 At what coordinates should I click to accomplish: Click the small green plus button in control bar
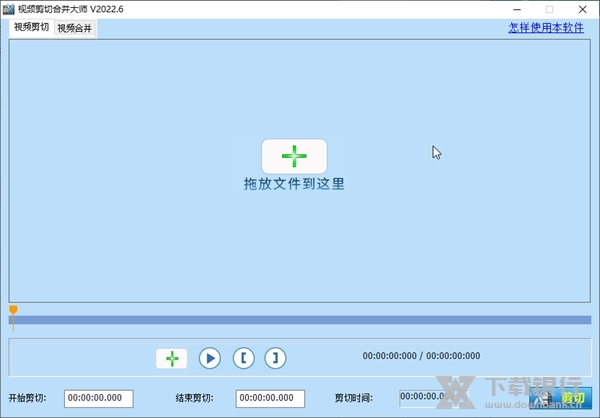172,359
